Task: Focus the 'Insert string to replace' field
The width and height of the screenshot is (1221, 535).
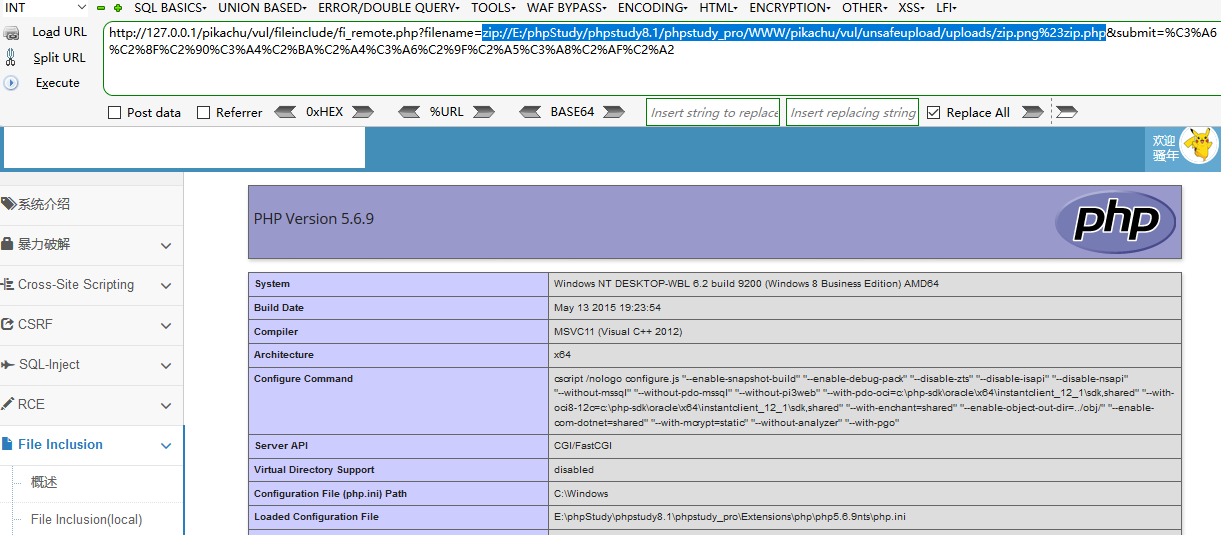Action: pos(714,112)
